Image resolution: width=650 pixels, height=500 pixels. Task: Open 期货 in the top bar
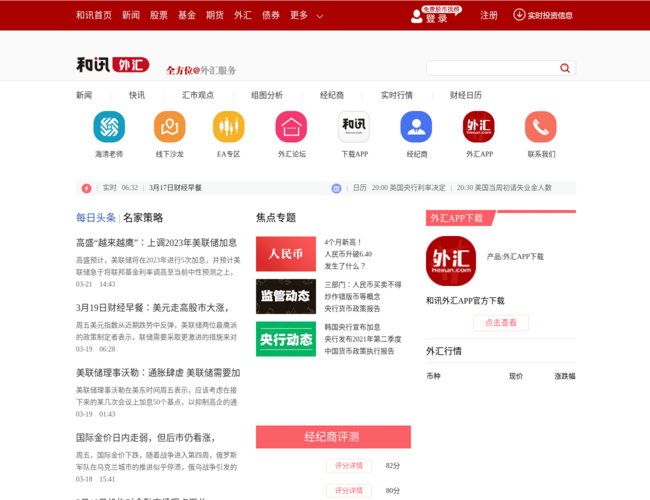click(215, 15)
